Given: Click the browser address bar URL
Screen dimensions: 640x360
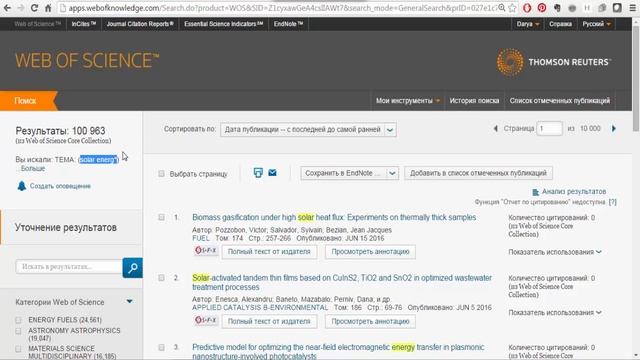Looking at the screenshot, I should pyautogui.click(x=282, y=8).
